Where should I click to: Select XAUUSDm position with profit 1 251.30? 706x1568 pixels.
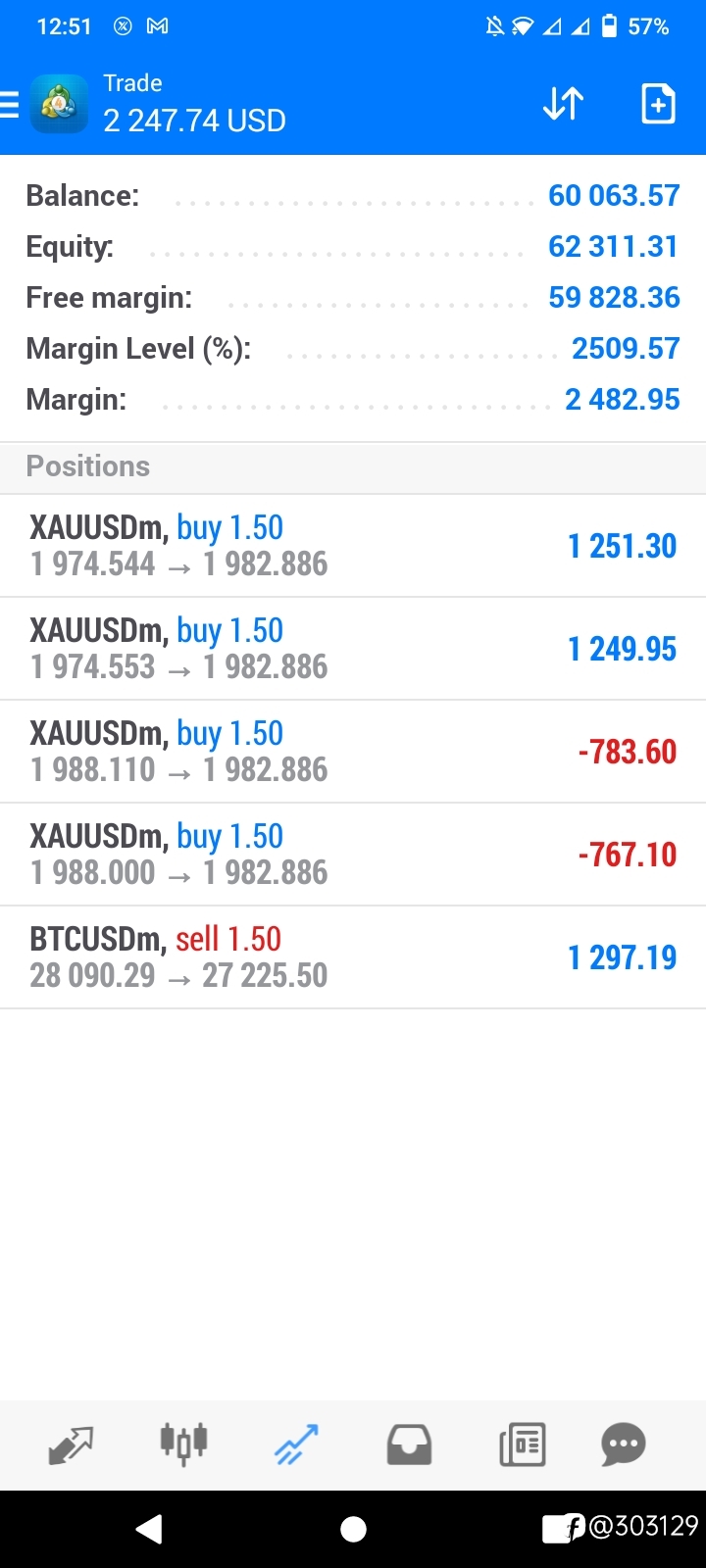point(353,546)
